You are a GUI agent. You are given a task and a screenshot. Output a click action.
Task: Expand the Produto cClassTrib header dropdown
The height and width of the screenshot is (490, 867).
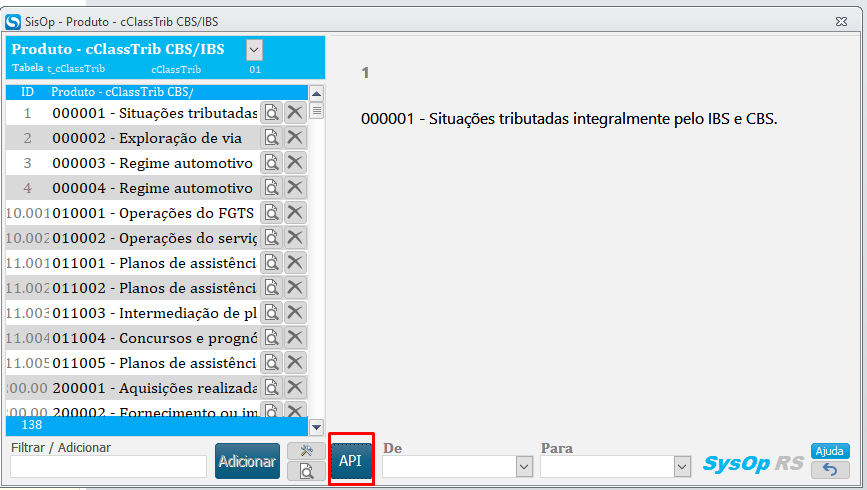(254, 49)
